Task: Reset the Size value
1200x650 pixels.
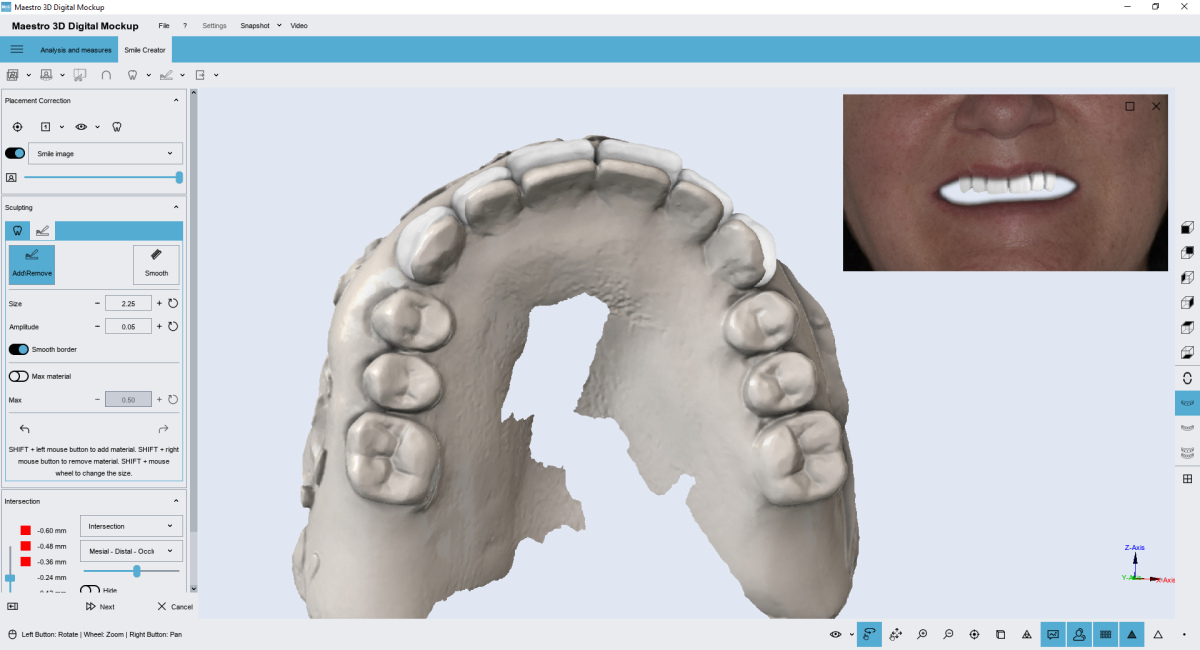Action: click(173, 303)
